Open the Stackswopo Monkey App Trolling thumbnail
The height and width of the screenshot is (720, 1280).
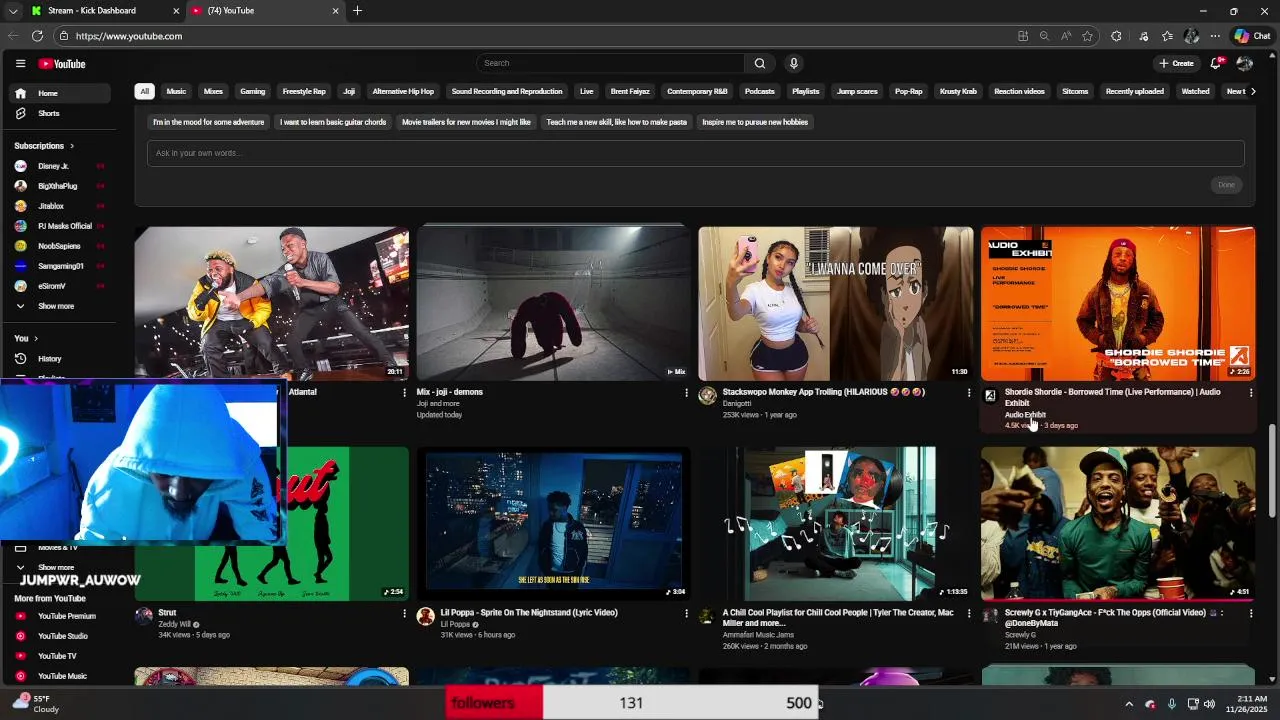click(836, 303)
